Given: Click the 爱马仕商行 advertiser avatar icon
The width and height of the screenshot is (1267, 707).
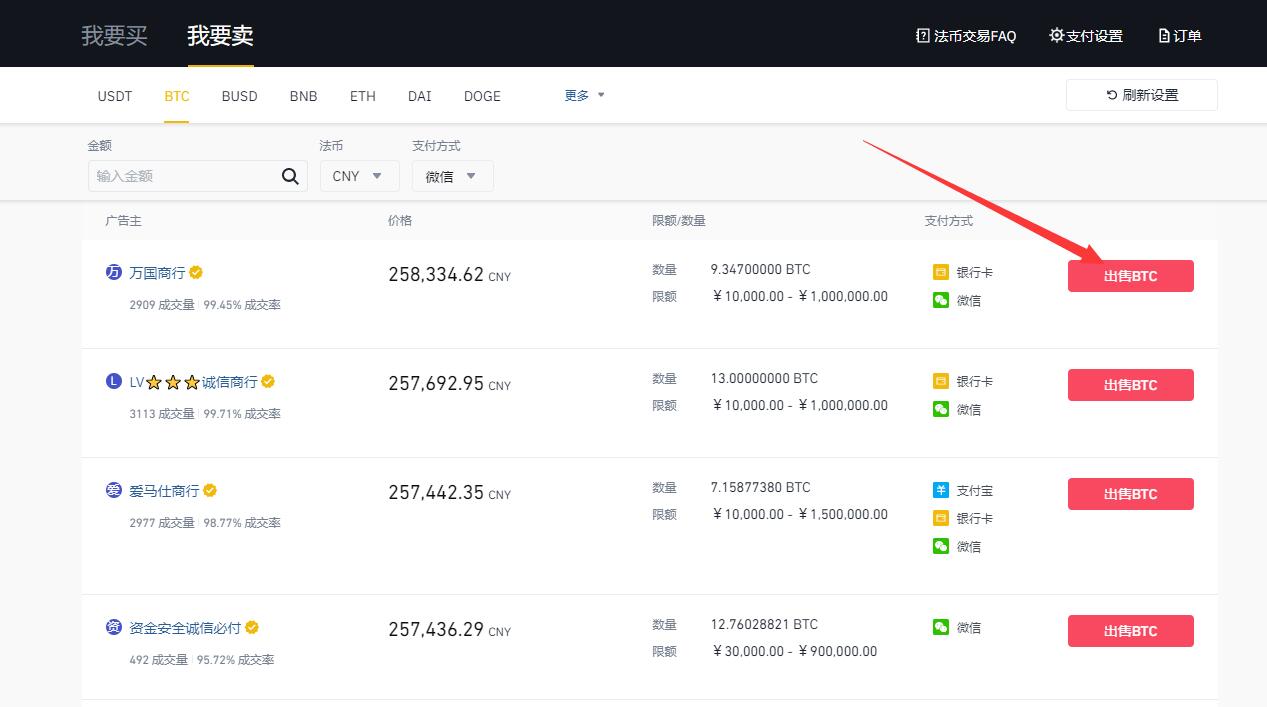Looking at the screenshot, I should (113, 490).
